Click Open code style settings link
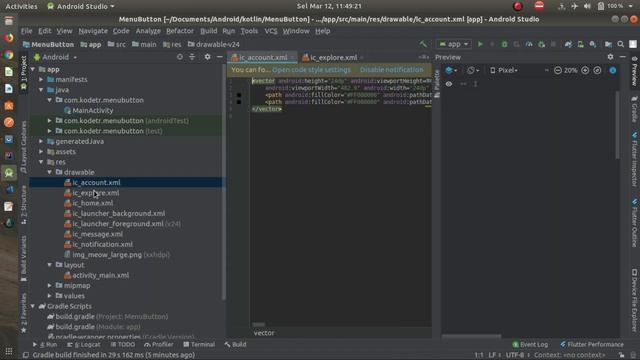Viewport: 640px width, 360px height. coord(311,70)
